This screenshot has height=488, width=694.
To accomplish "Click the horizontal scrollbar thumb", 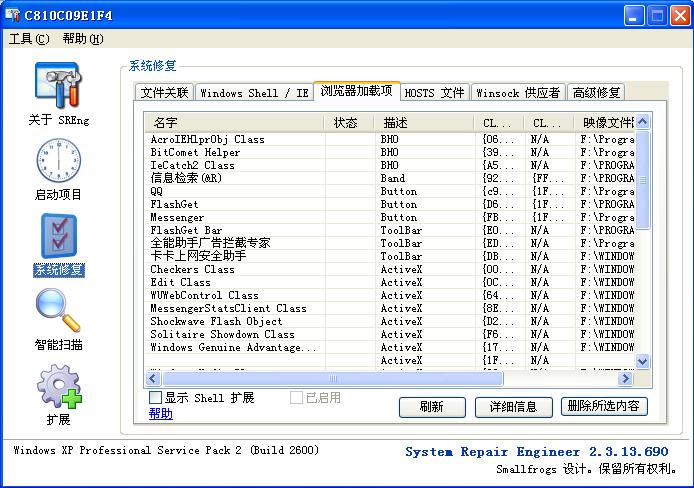I will click(x=333, y=378).
